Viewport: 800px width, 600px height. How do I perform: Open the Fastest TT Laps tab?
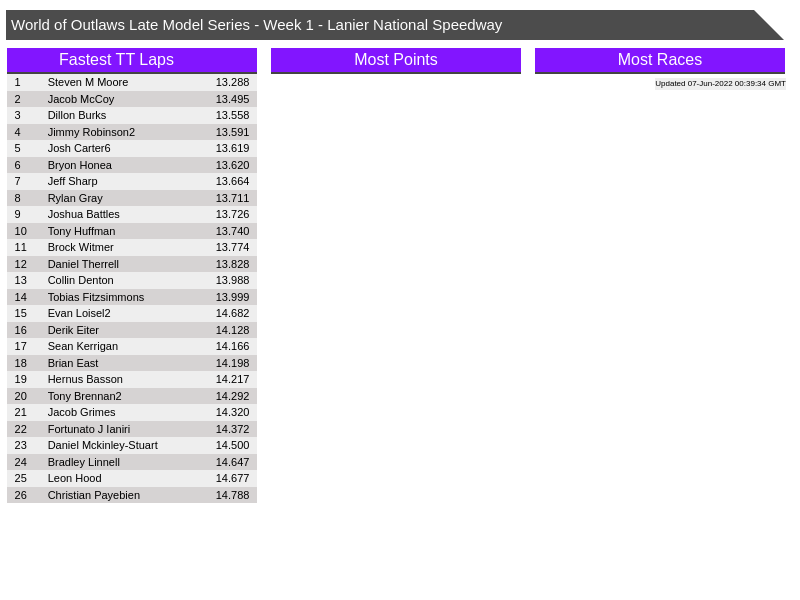pyautogui.click(x=116, y=60)
